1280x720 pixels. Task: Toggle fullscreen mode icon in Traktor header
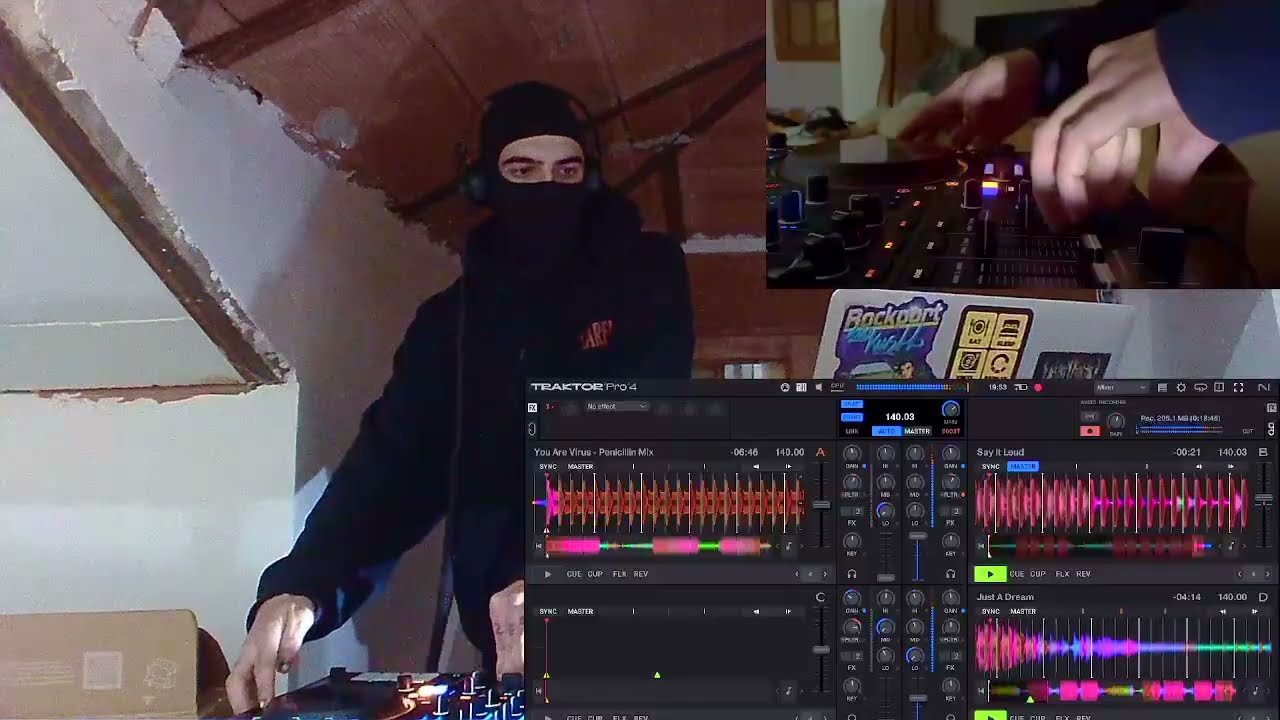1239,387
